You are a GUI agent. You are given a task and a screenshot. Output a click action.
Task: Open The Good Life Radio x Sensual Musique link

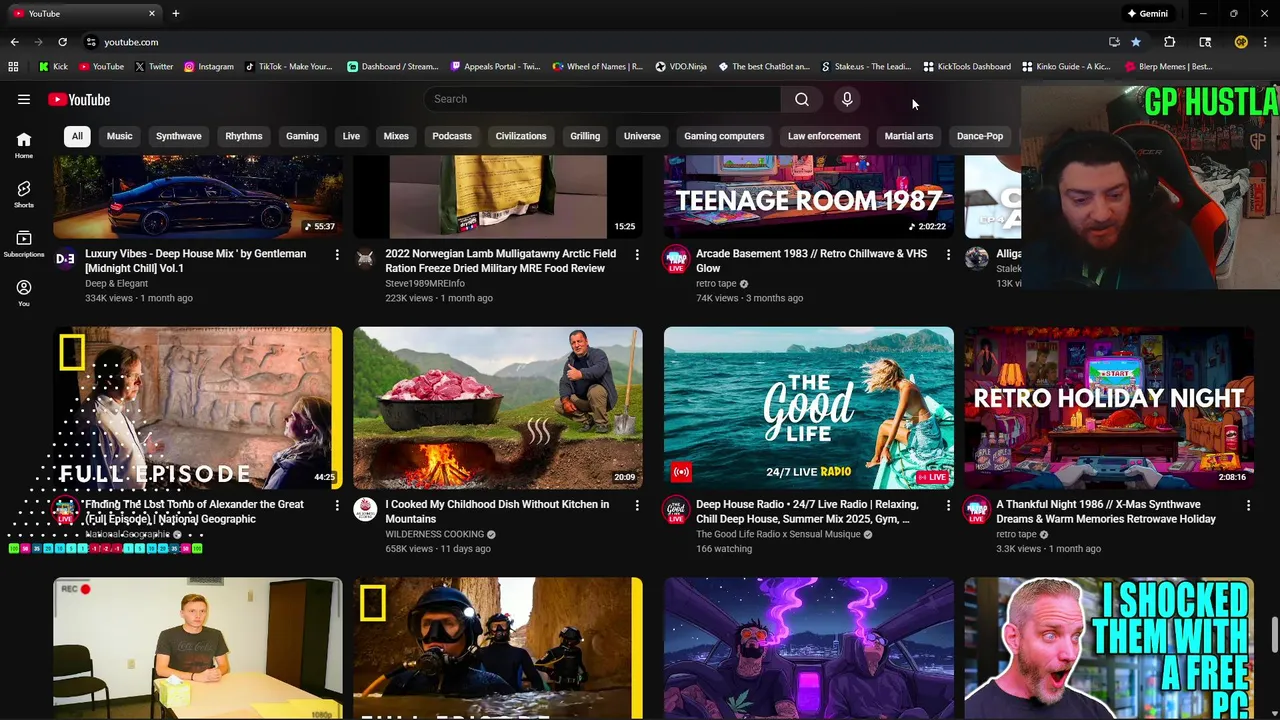point(778,534)
